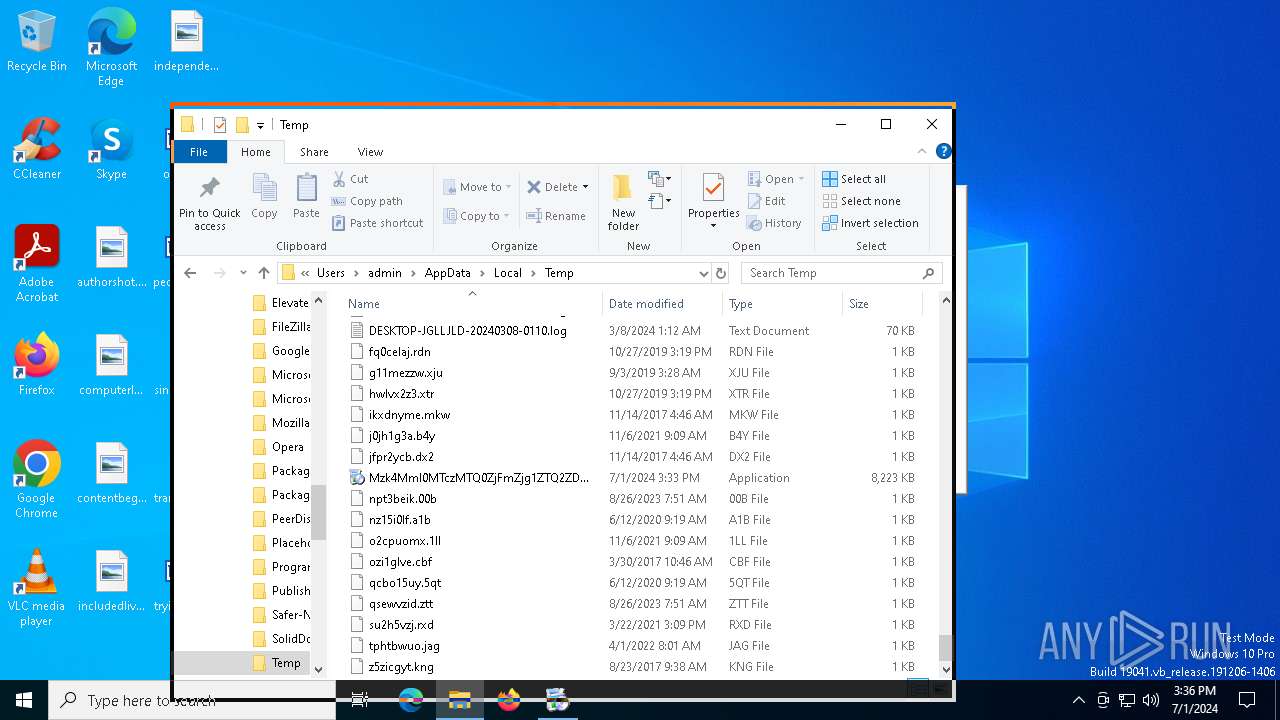The height and width of the screenshot is (720, 1280).
Task: Click Invert selection in ribbon
Action: (870, 223)
